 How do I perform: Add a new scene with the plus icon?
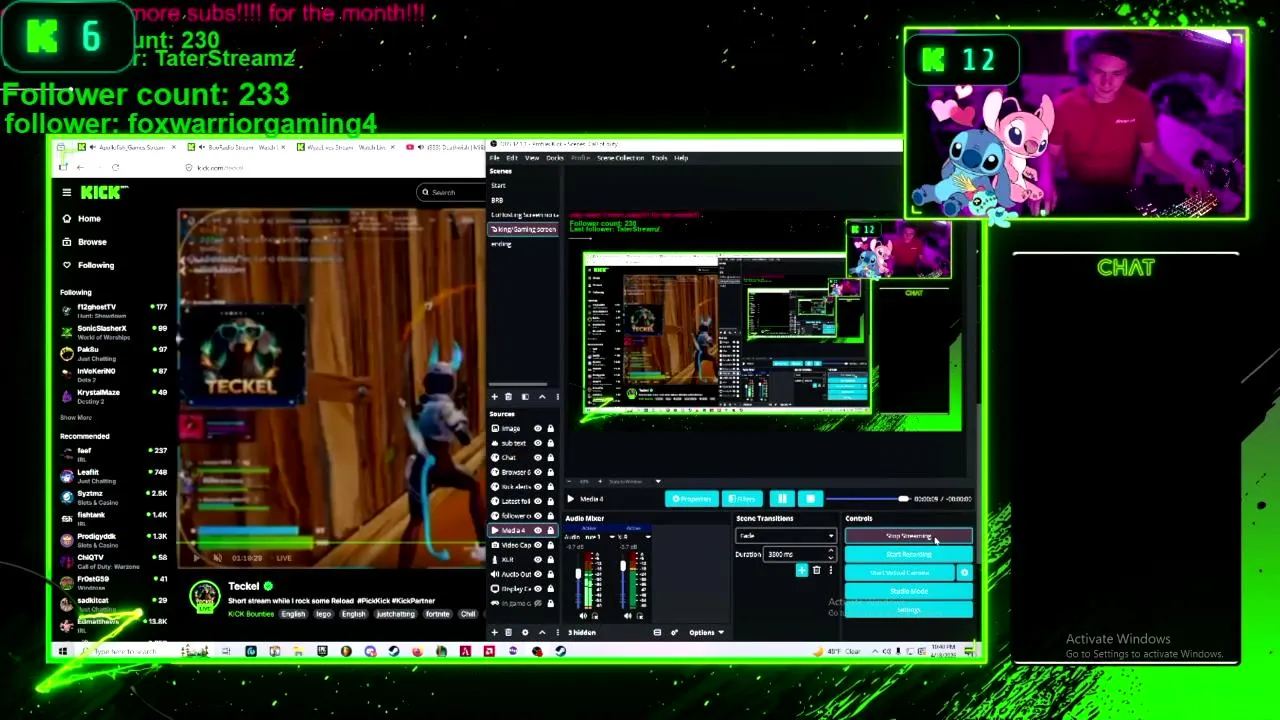[494, 397]
